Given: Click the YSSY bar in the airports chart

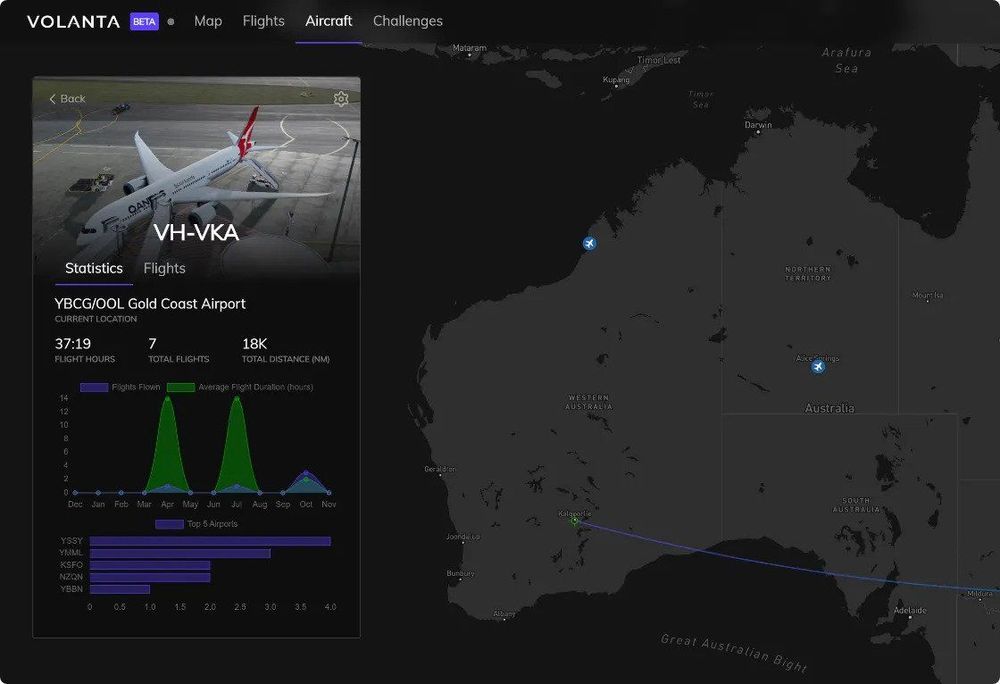Looking at the screenshot, I should (x=210, y=540).
